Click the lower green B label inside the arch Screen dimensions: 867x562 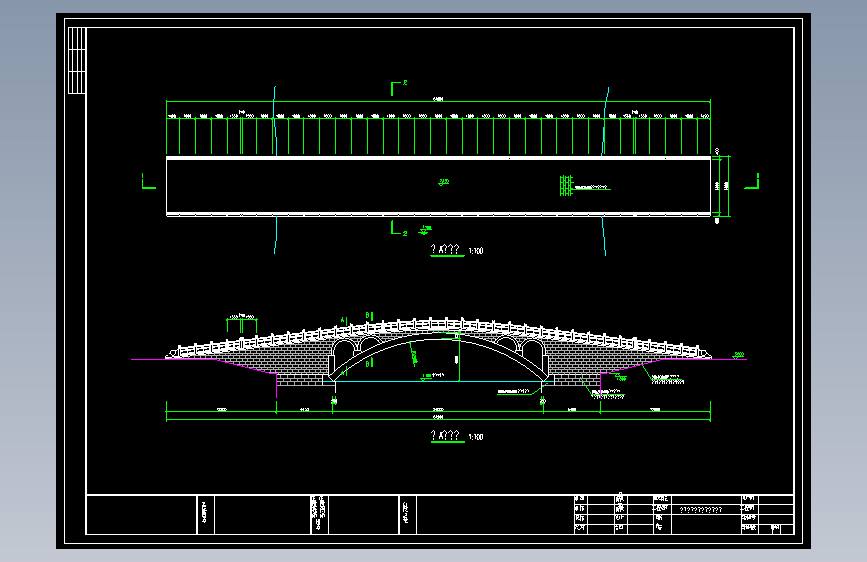point(369,363)
